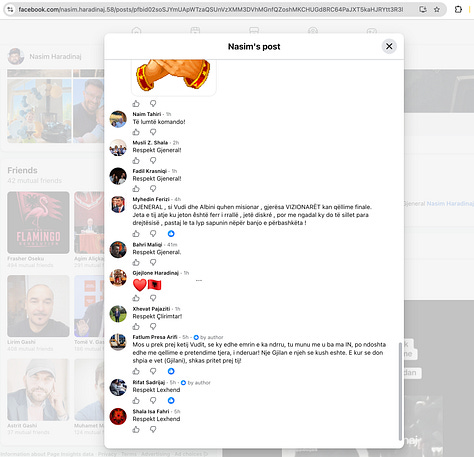The height and width of the screenshot is (457, 474).
Task: Reply to Bahri Maliqi's comment
Action: coord(153,262)
